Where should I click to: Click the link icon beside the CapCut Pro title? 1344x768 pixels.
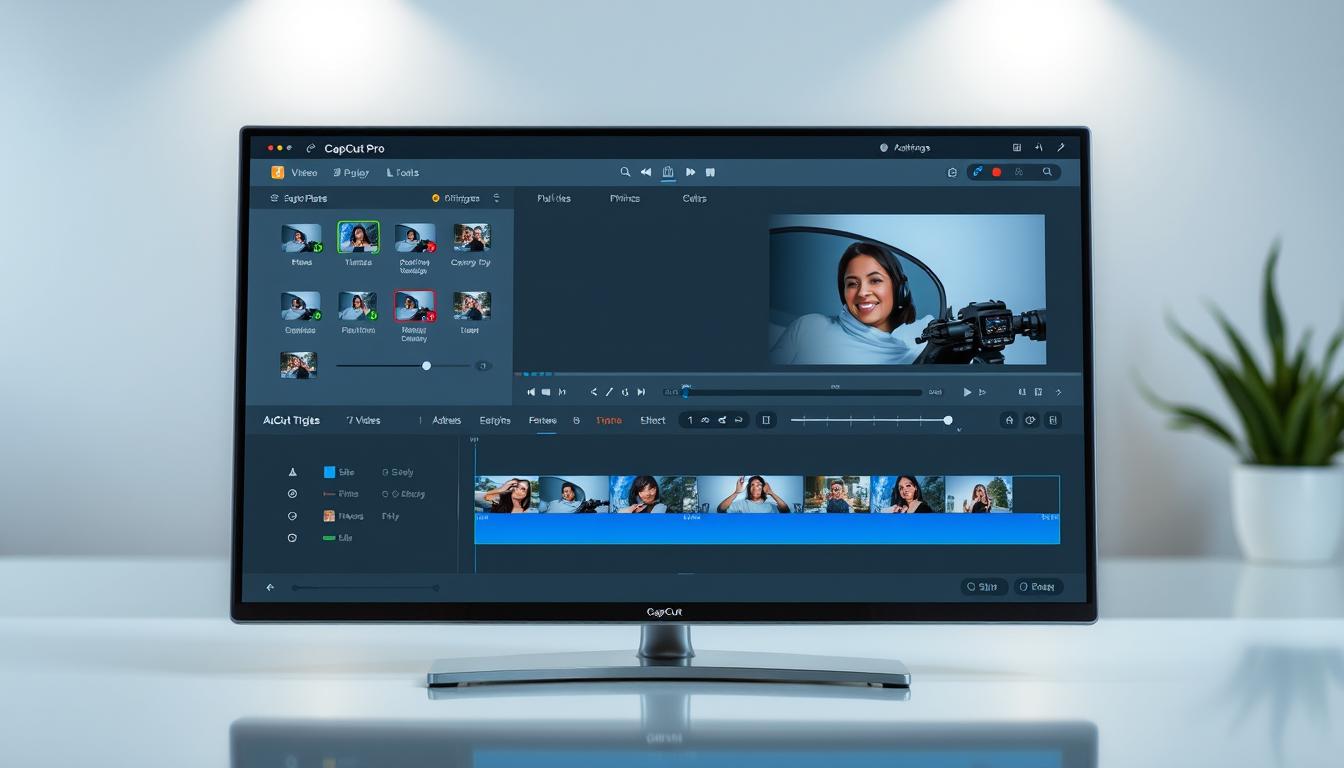(311, 148)
